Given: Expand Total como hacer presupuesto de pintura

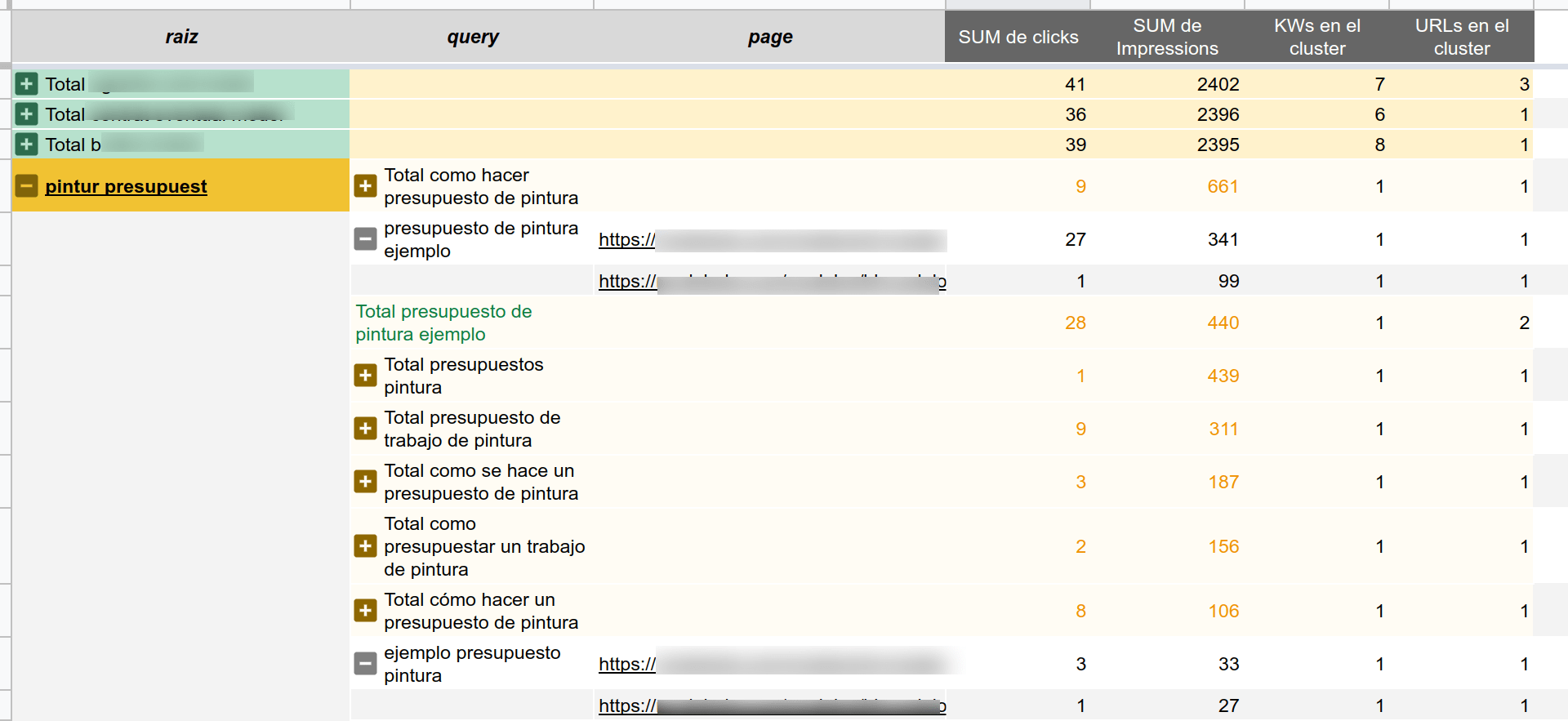Looking at the screenshot, I should [x=365, y=186].
